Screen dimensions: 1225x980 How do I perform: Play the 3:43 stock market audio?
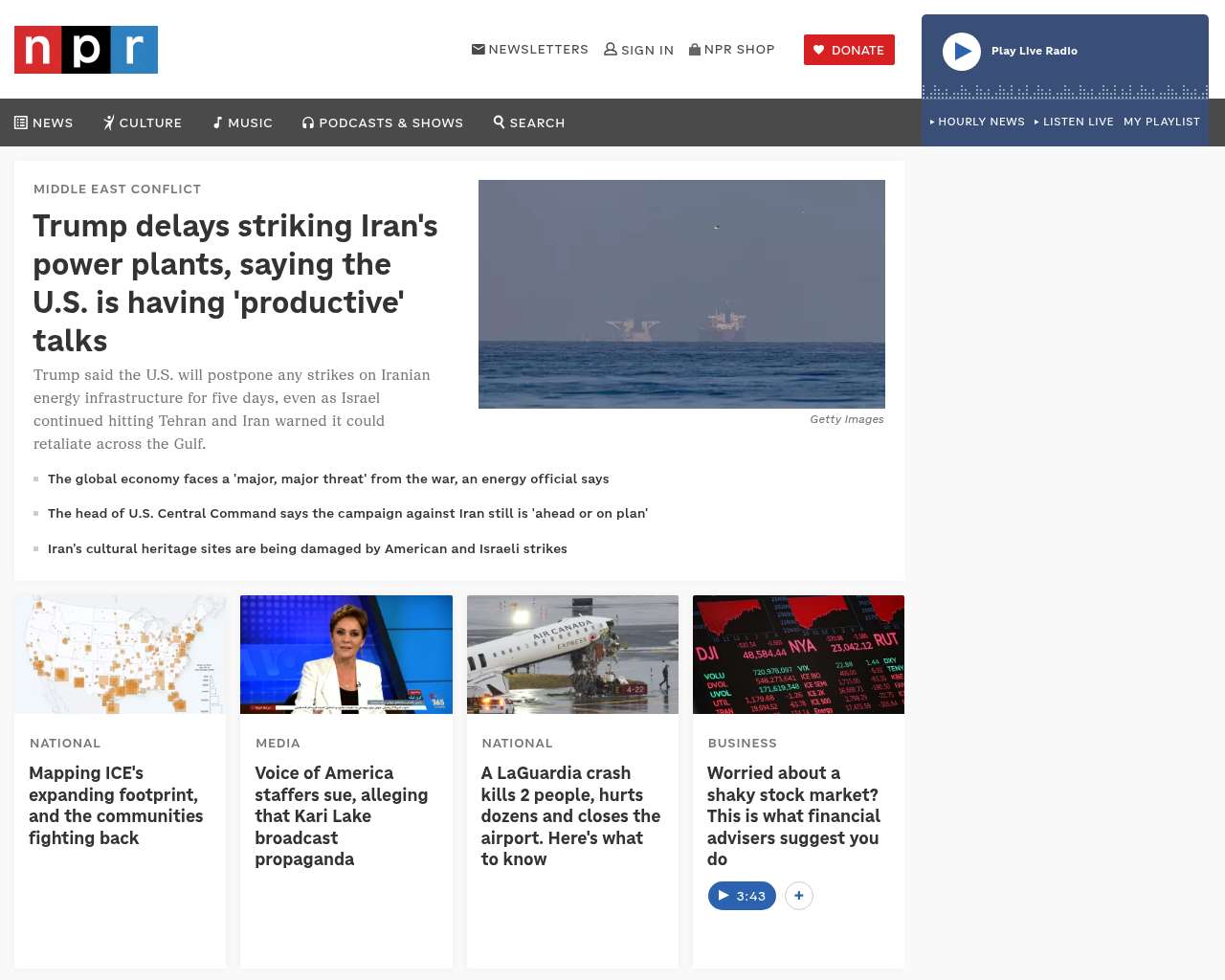pyautogui.click(x=742, y=896)
